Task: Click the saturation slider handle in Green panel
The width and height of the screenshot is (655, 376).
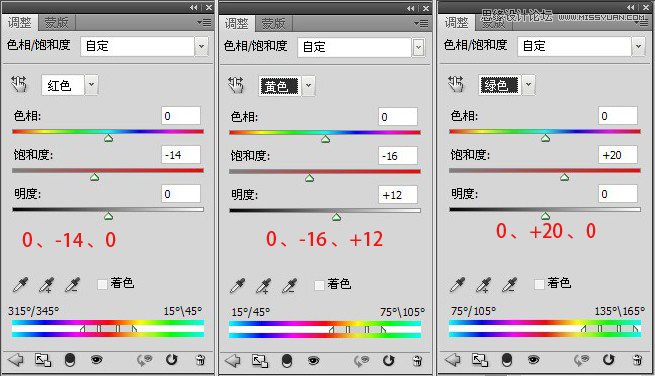Action: [x=564, y=178]
